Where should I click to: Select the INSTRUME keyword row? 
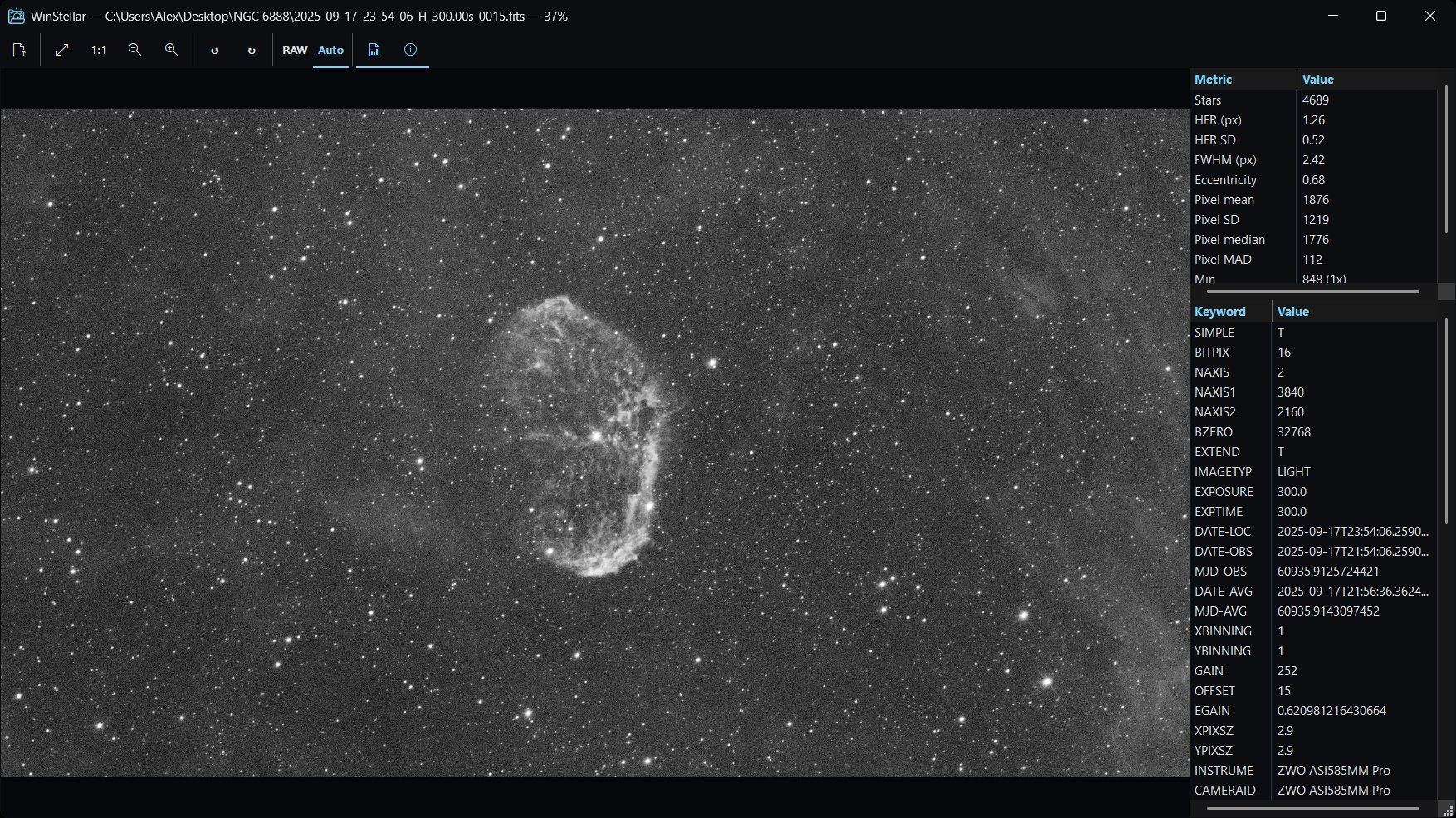point(1314,770)
